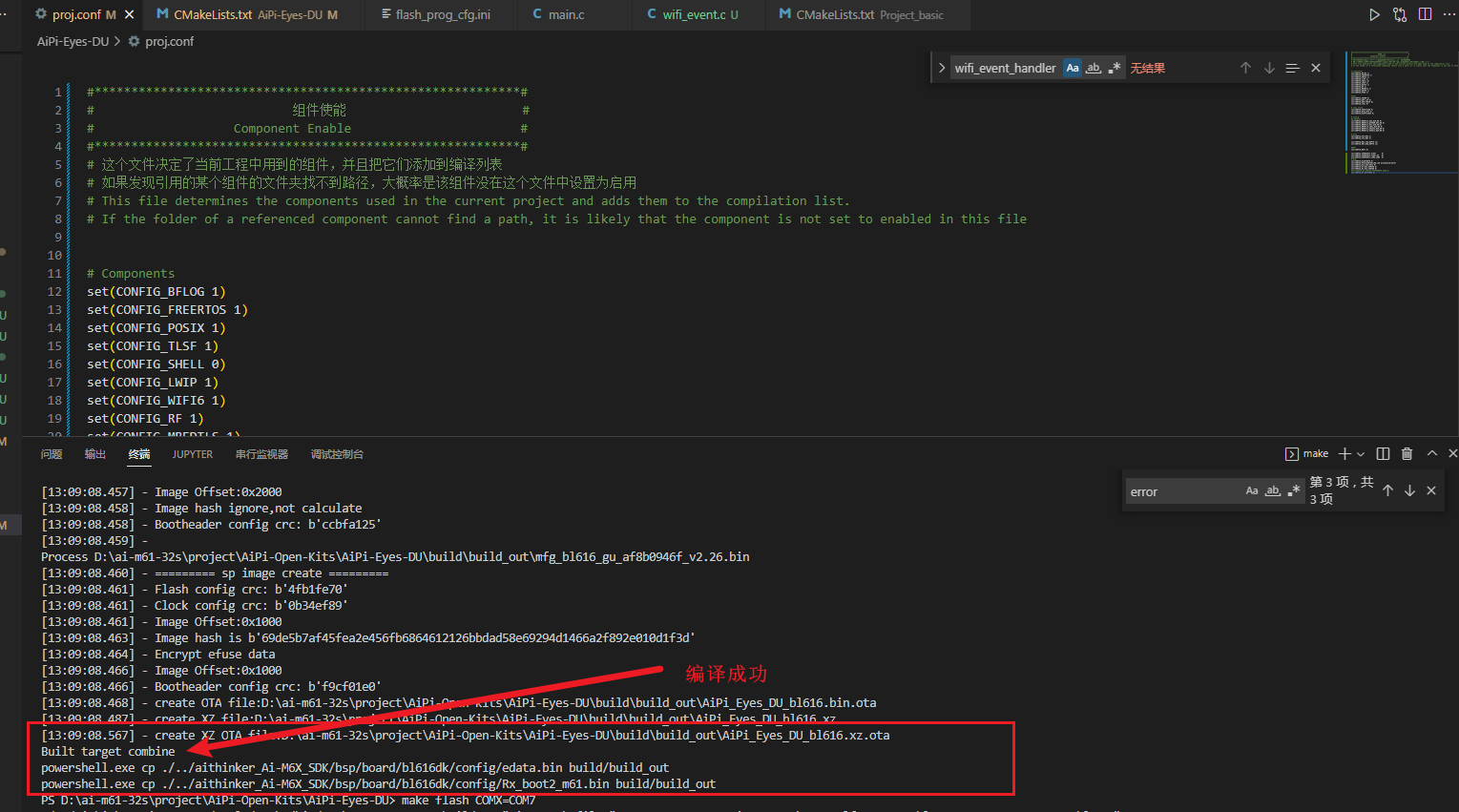
Task: Toggle match case in terminal find
Action: (1252, 490)
